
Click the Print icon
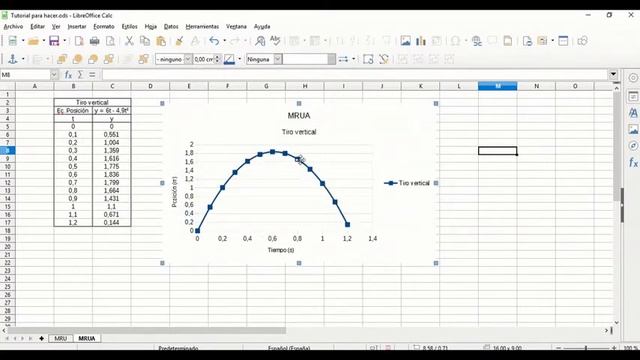(95, 41)
